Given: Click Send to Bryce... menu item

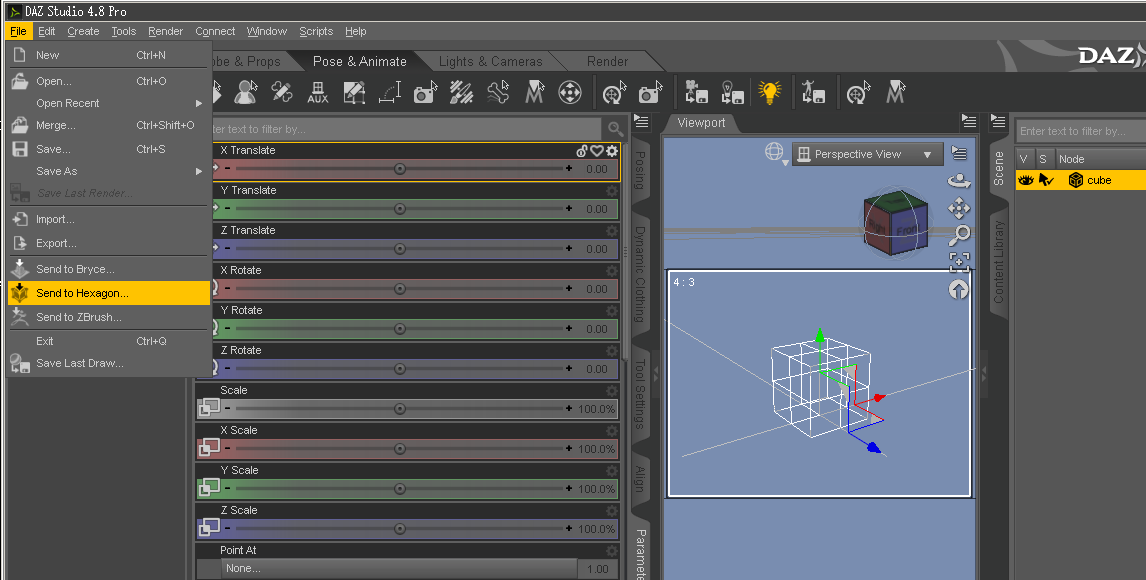Looking at the screenshot, I should click(x=108, y=269).
